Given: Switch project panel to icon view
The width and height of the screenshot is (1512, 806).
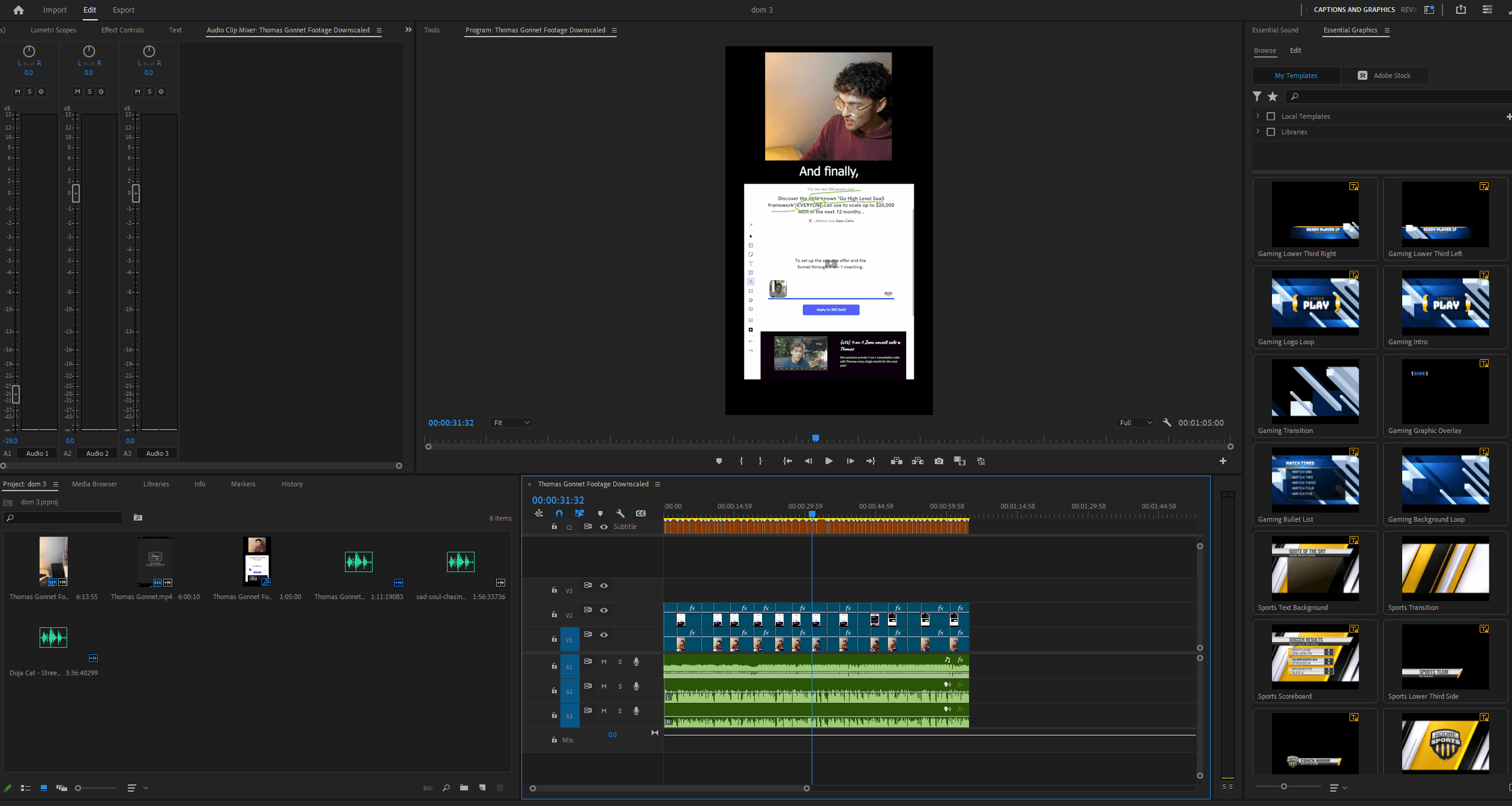Looking at the screenshot, I should 43,788.
